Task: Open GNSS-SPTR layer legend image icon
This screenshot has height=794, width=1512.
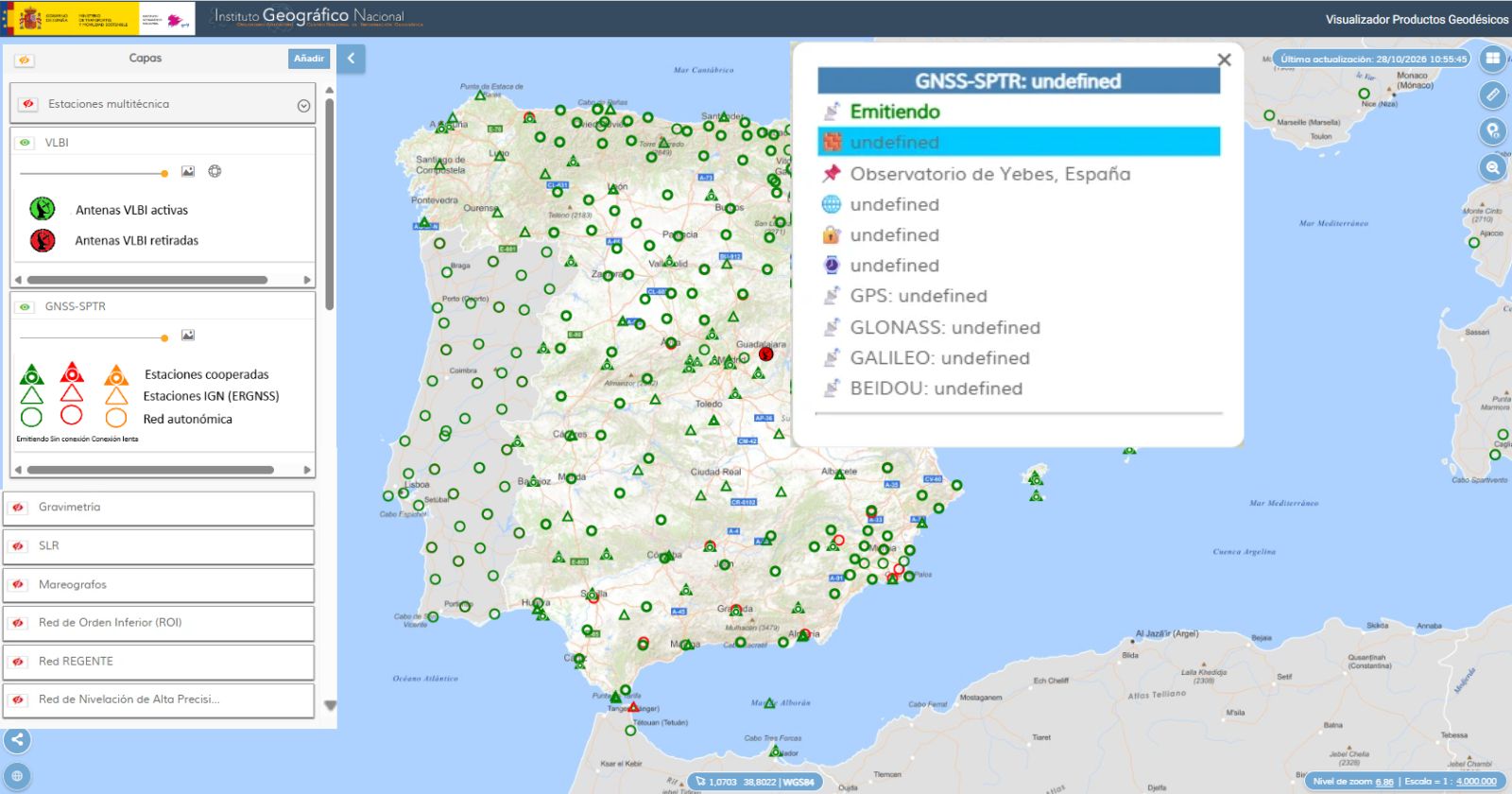Action: coord(188,335)
